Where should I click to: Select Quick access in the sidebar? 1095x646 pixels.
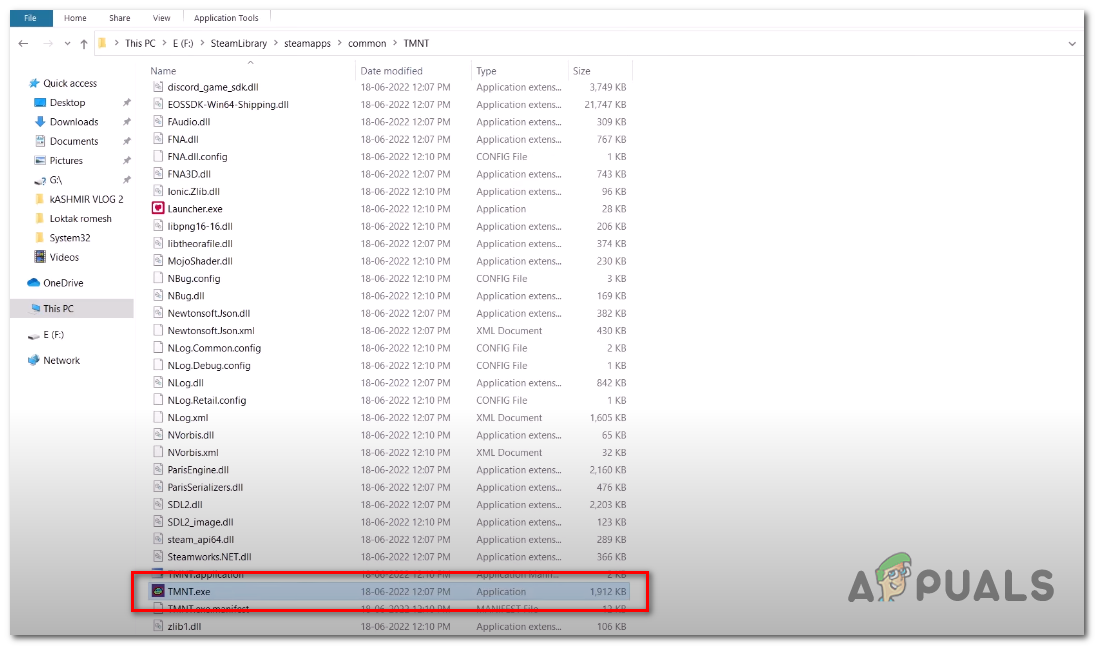pos(70,83)
